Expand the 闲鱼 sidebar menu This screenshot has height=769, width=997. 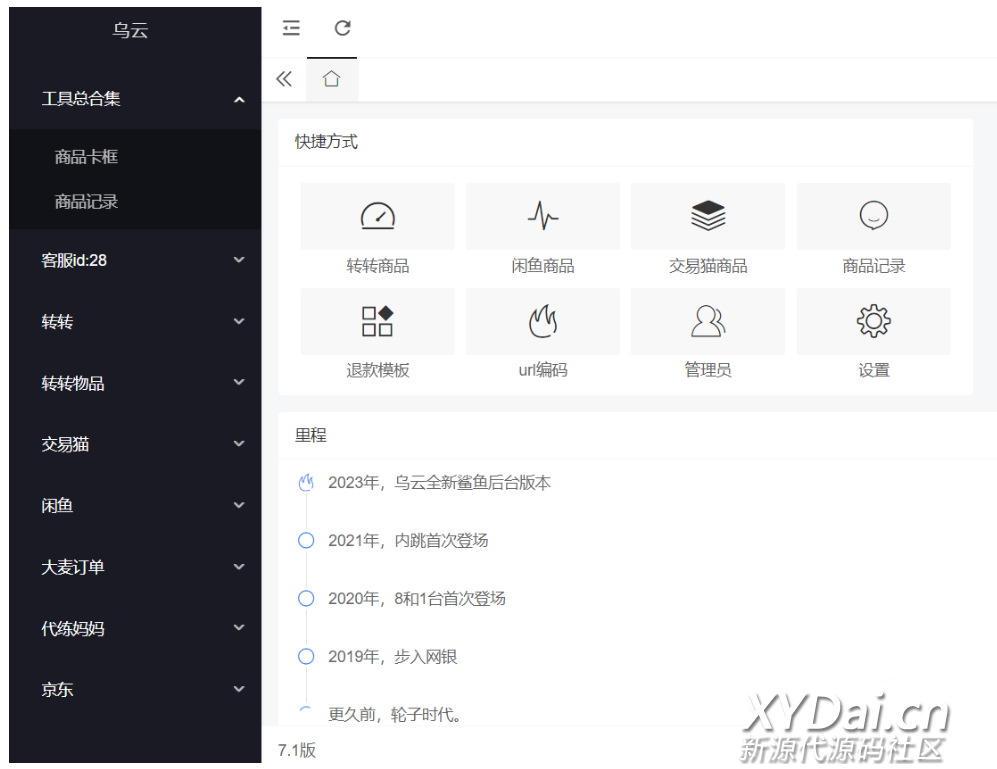point(135,506)
